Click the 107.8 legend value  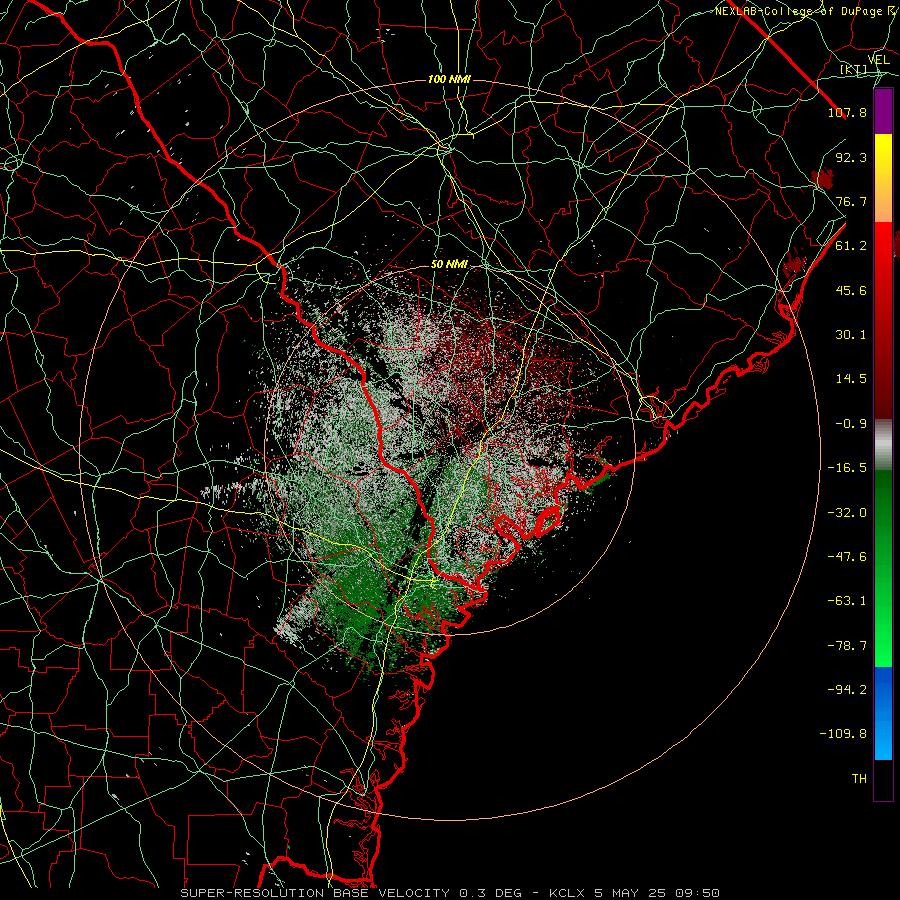click(x=847, y=112)
